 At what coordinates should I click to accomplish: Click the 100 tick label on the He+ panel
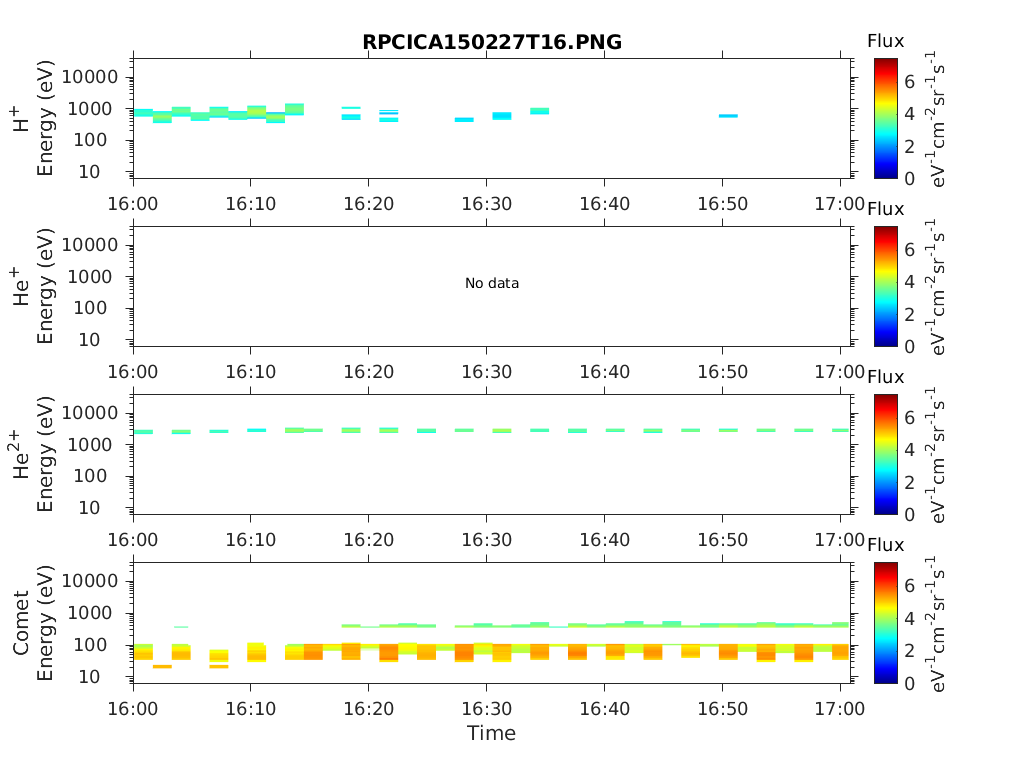[x=90, y=308]
